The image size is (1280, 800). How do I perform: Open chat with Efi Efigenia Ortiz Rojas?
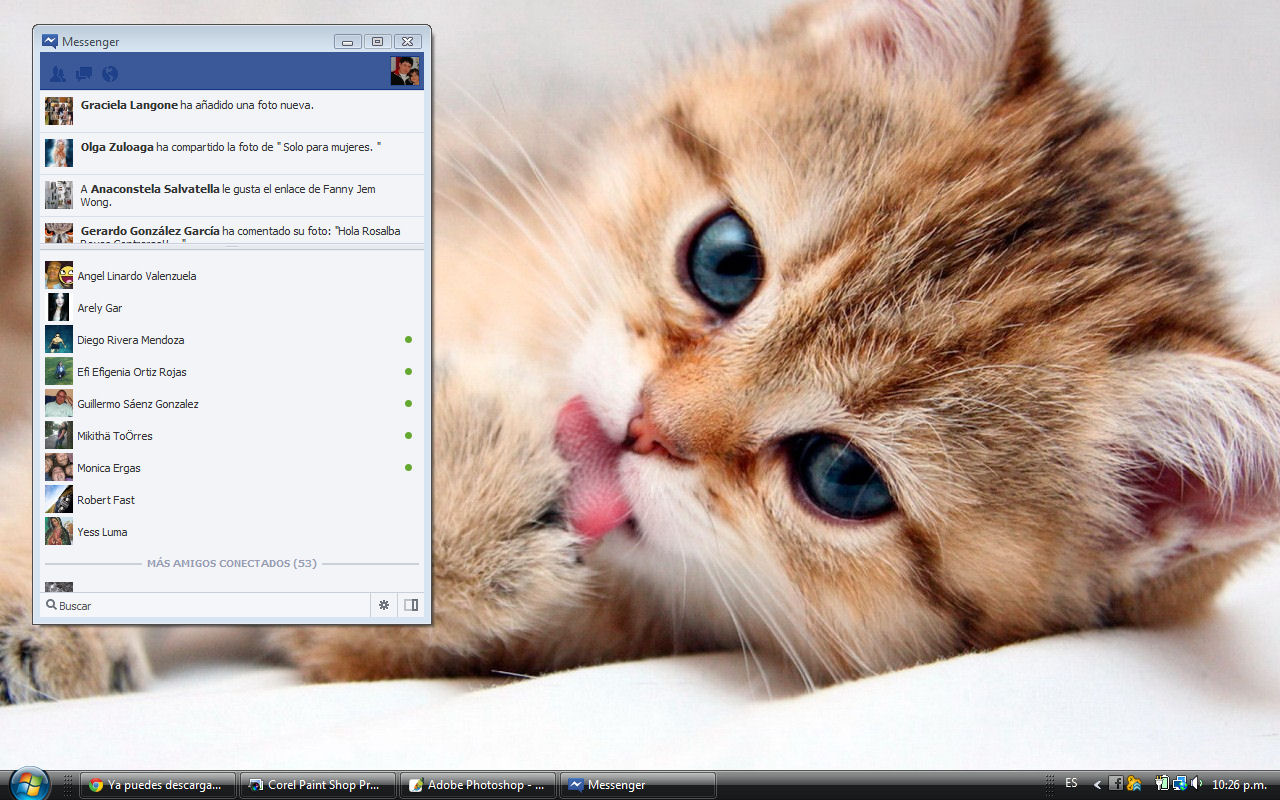pos(232,371)
